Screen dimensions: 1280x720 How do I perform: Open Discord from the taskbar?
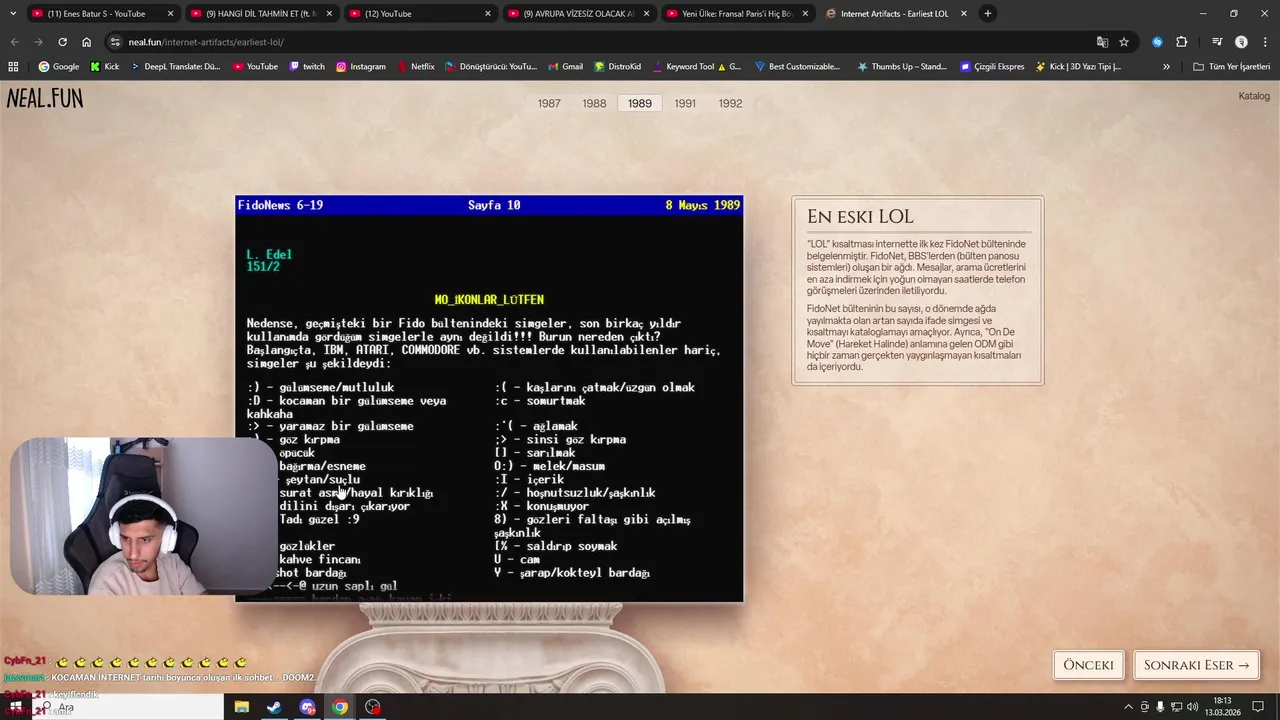click(307, 707)
